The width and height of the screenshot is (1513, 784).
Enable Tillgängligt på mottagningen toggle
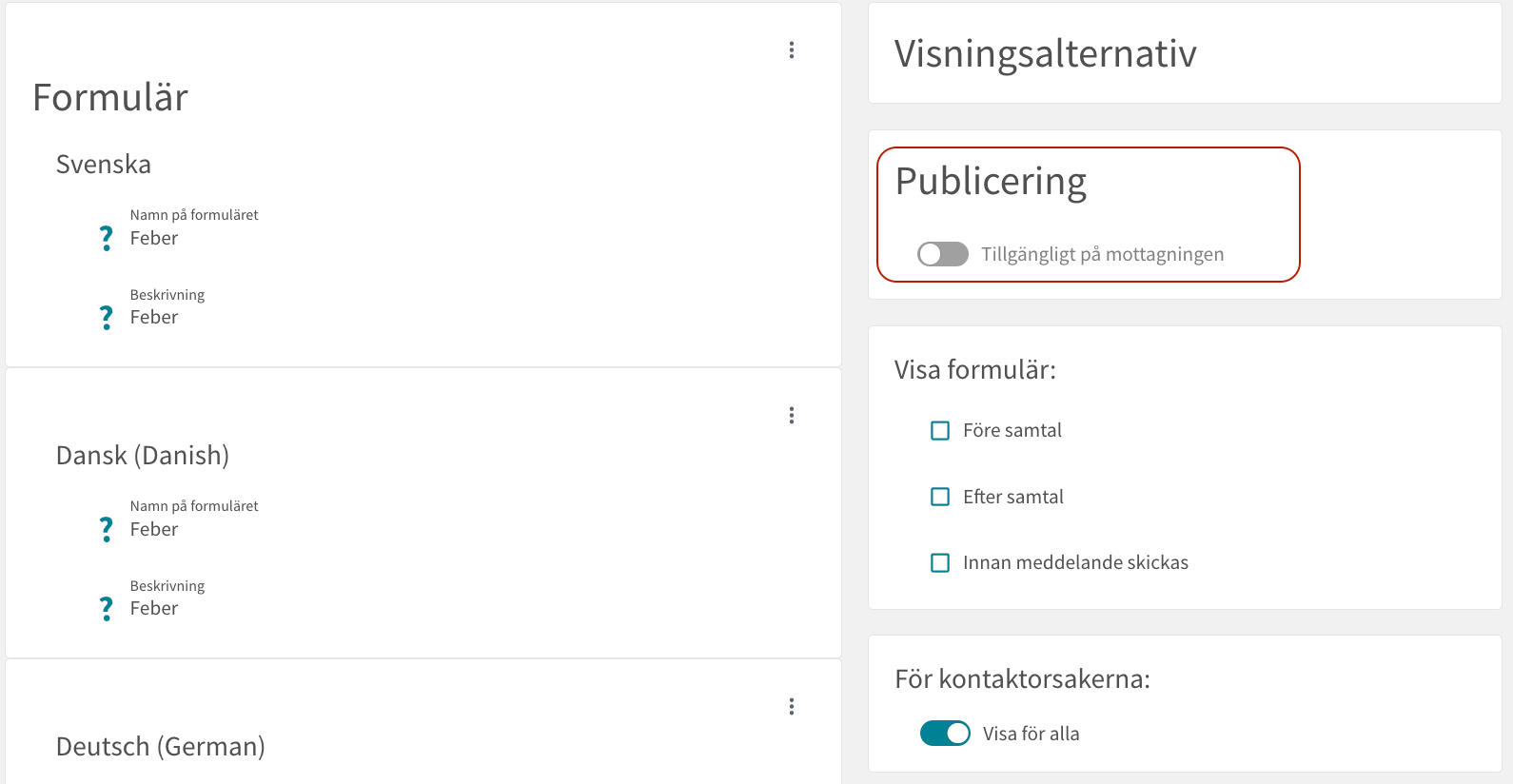(x=943, y=254)
